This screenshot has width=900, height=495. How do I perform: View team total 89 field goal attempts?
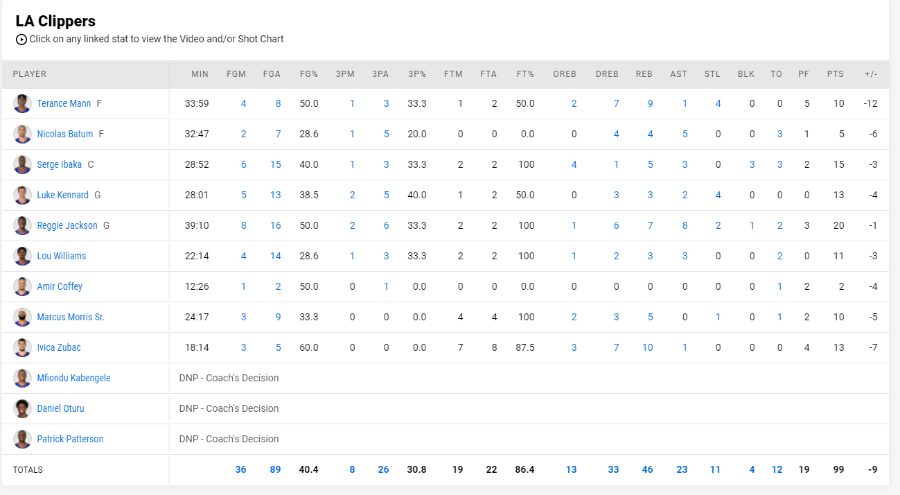pyautogui.click(x=275, y=469)
